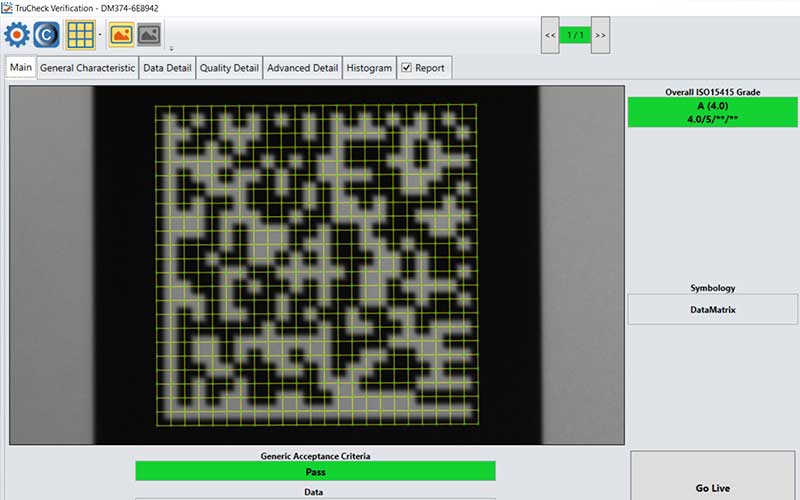Click the DataMatrix symbology field
Screen dimensions: 800x500
[712, 310]
